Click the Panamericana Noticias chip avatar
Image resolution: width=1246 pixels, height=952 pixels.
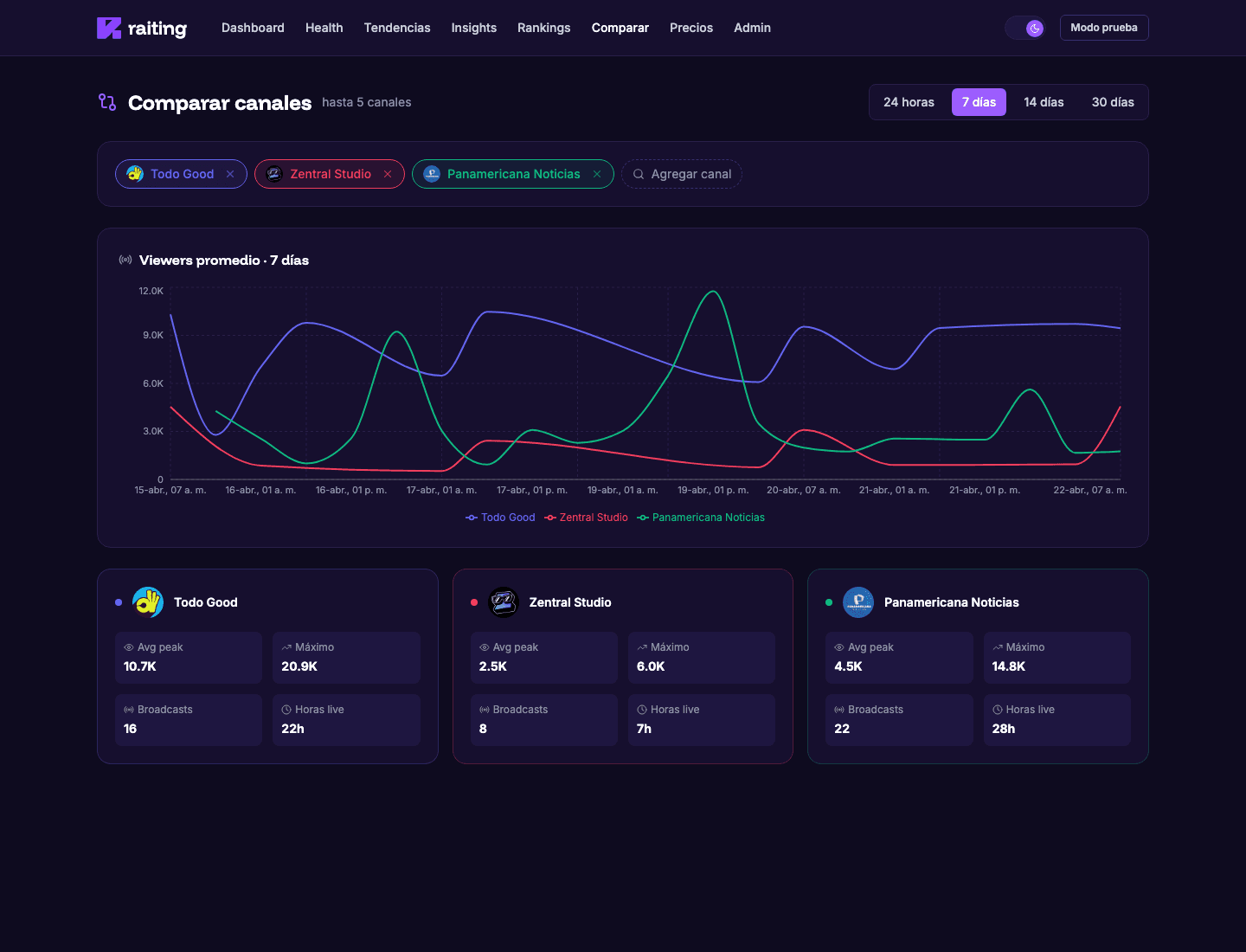point(432,174)
